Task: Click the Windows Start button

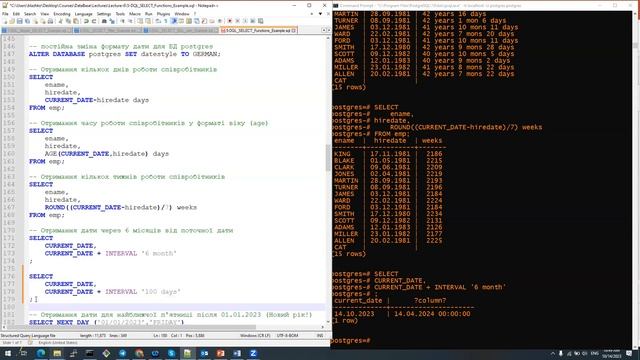Action: [x=7, y=353]
